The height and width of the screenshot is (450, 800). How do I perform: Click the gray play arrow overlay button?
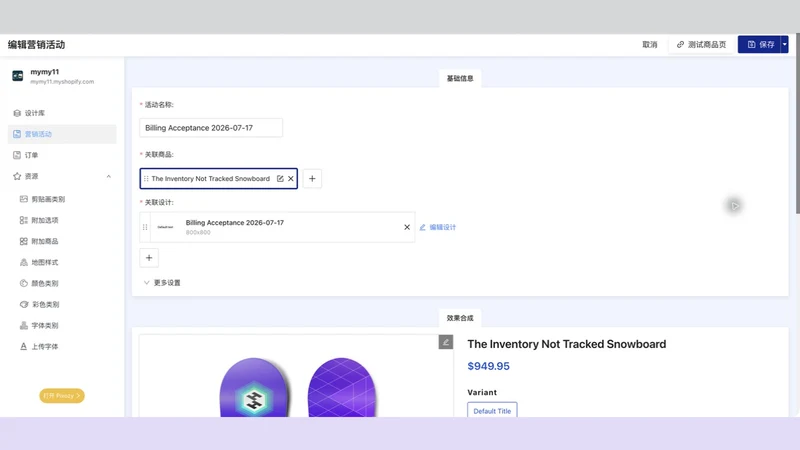[x=734, y=206]
